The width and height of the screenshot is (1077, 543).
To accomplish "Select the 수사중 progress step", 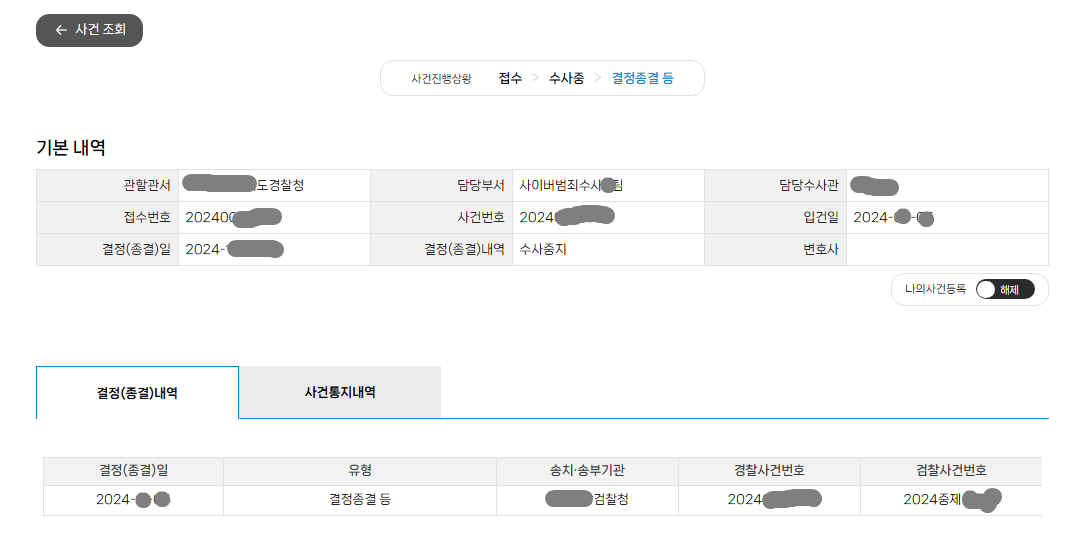I will [567, 78].
